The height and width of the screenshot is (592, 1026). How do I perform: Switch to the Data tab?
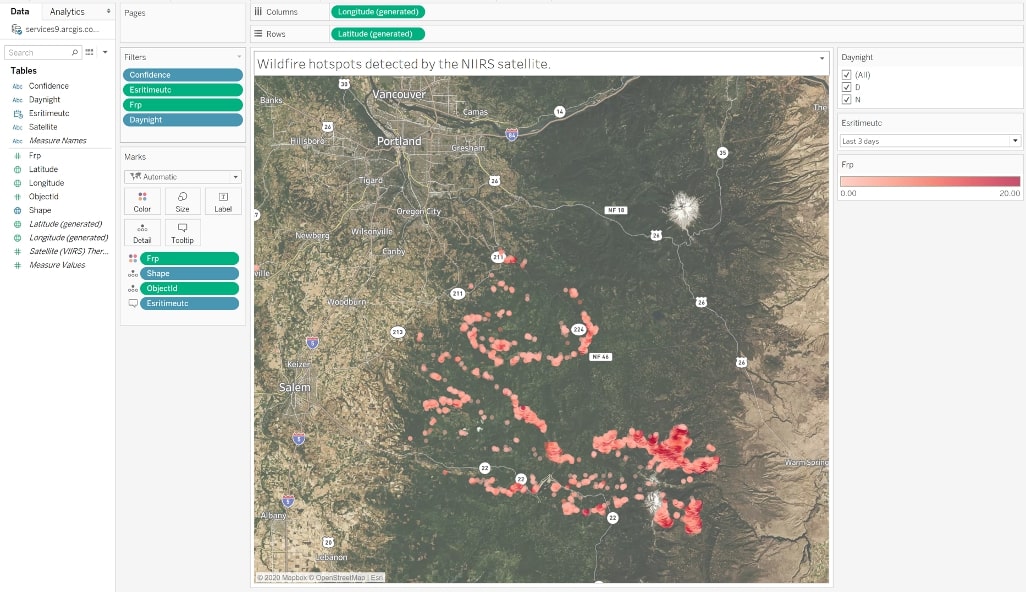pyautogui.click(x=20, y=11)
